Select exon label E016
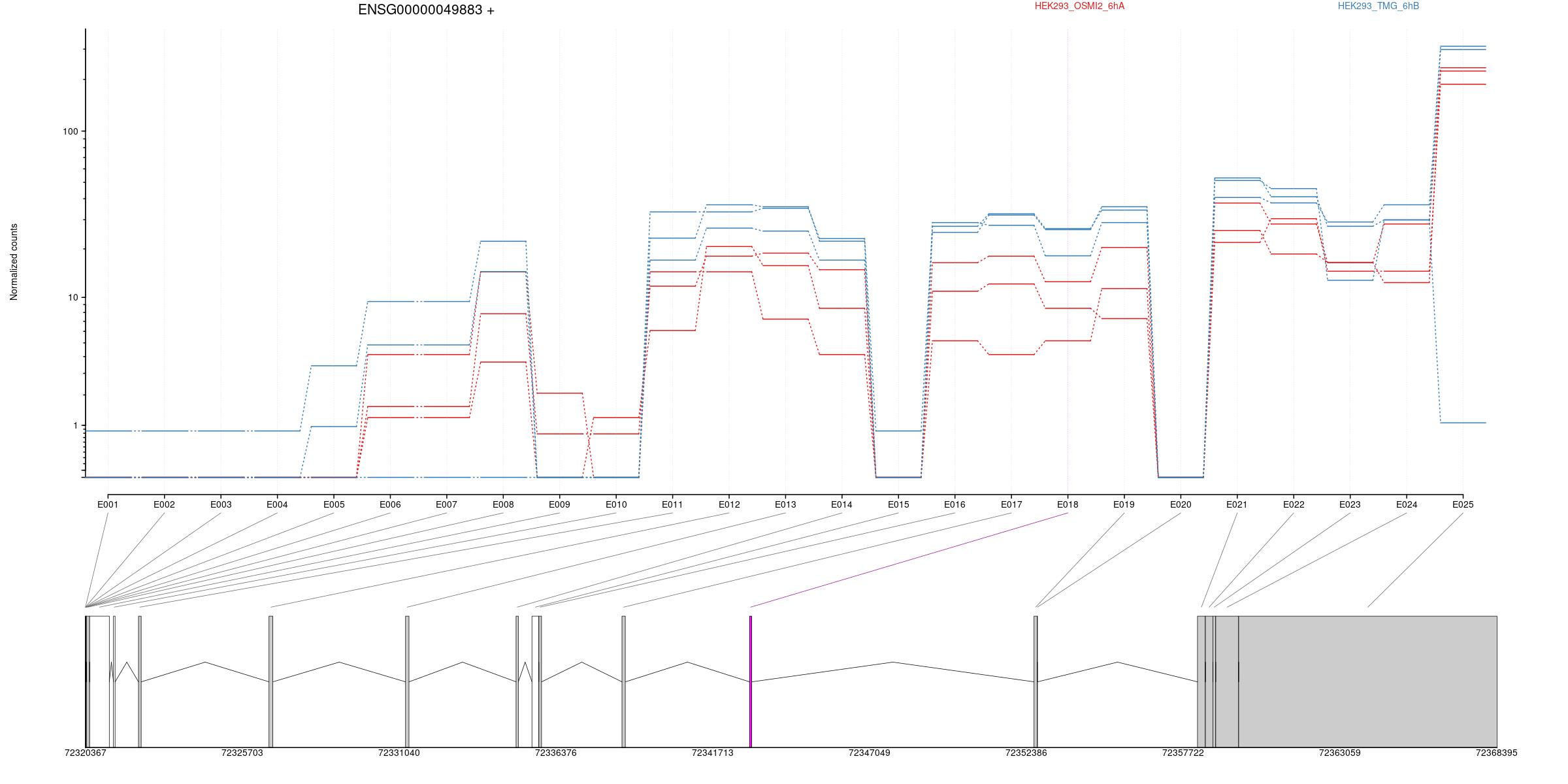The width and height of the screenshot is (1568, 784). pyautogui.click(x=955, y=504)
